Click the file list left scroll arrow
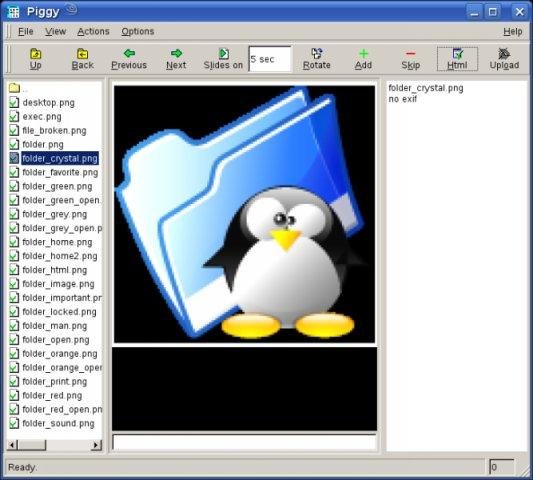 12,445
